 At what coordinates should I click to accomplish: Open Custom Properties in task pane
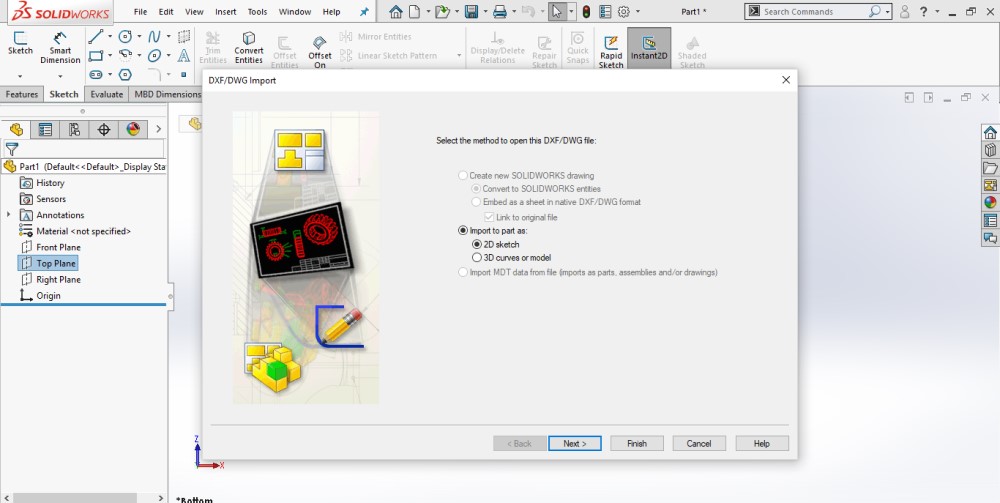click(x=990, y=221)
